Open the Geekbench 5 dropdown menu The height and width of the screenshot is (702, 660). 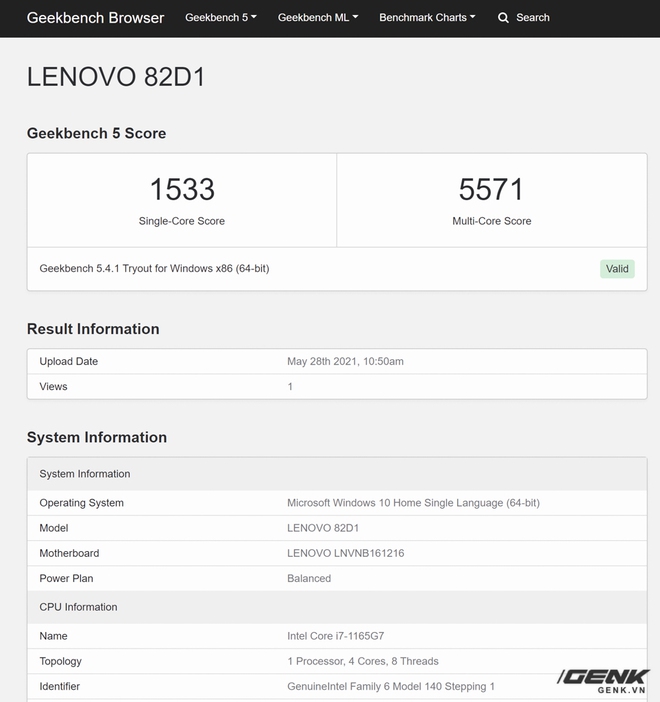(x=221, y=17)
